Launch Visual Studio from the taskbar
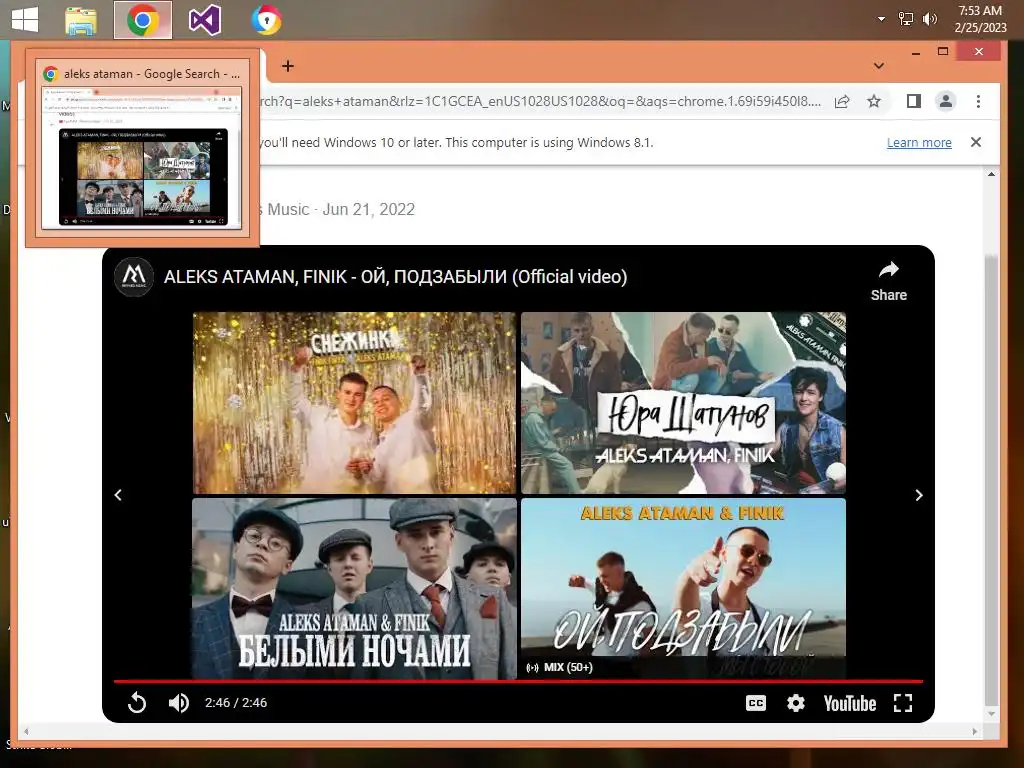The image size is (1024, 768). pyautogui.click(x=204, y=20)
